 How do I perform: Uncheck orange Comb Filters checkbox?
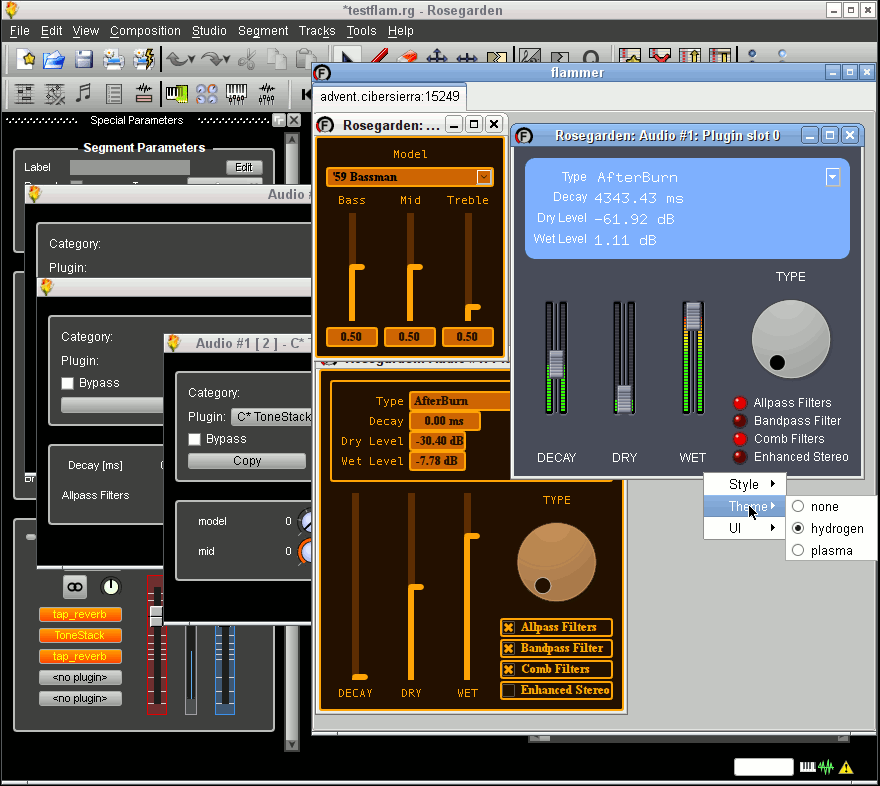[x=508, y=669]
